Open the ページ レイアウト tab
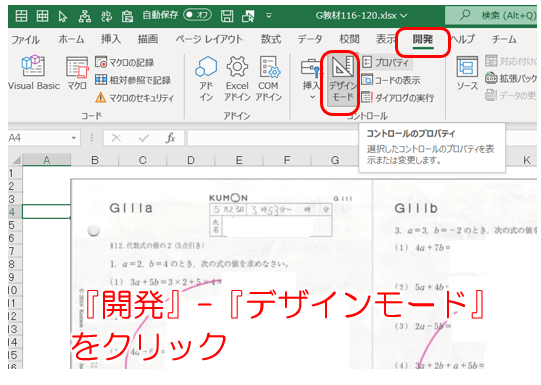The height and width of the screenshot is (385, 541). coord(209,39)
